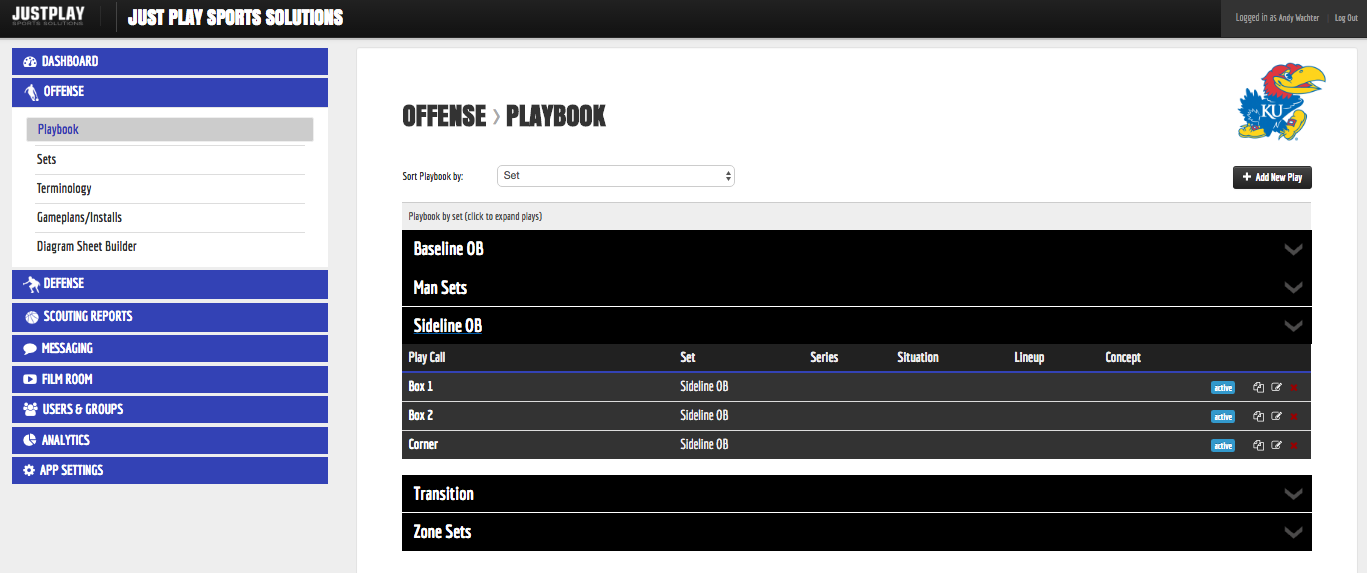Viewport: 1367px width, 573px height.
Task: Open the Film Room section
Action: (169, 379)
